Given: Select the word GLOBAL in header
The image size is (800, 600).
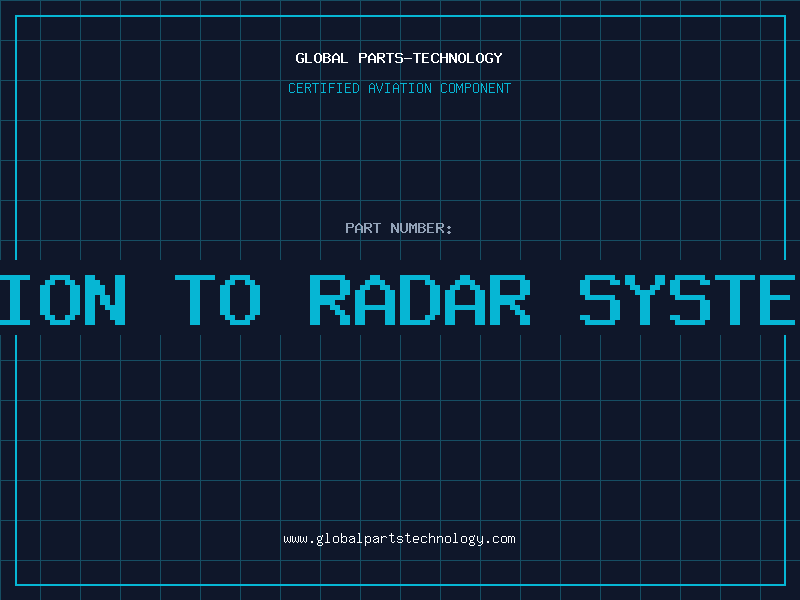Looking at the screenshot, I should point(322,58).
